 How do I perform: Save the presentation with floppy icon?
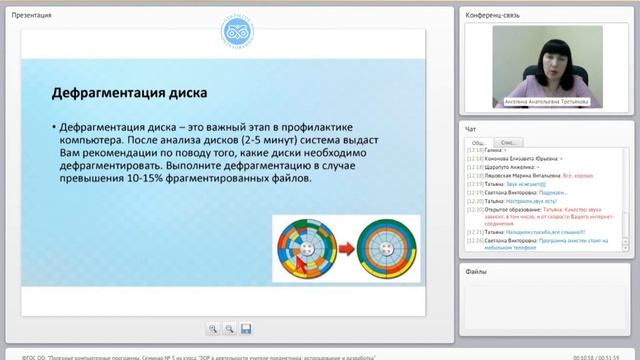(246, 329)
